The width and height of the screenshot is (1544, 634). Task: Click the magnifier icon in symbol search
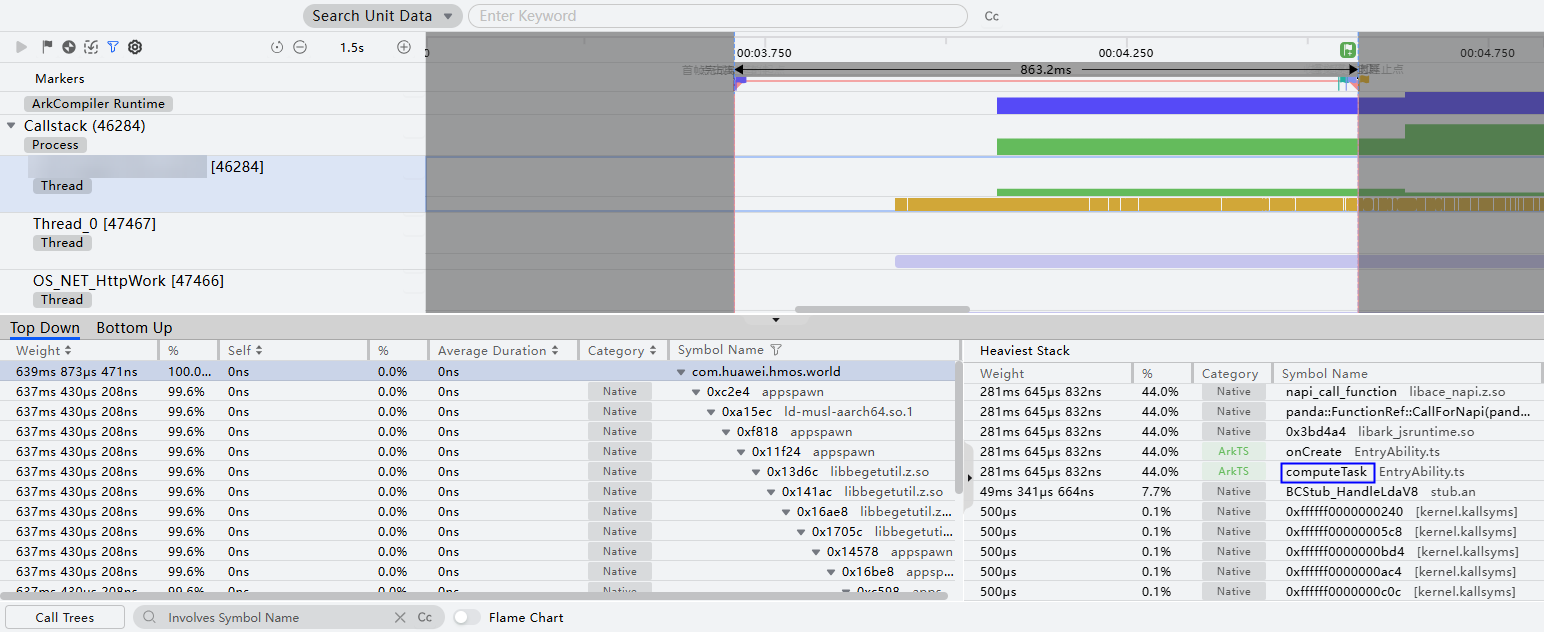(150, 617)
